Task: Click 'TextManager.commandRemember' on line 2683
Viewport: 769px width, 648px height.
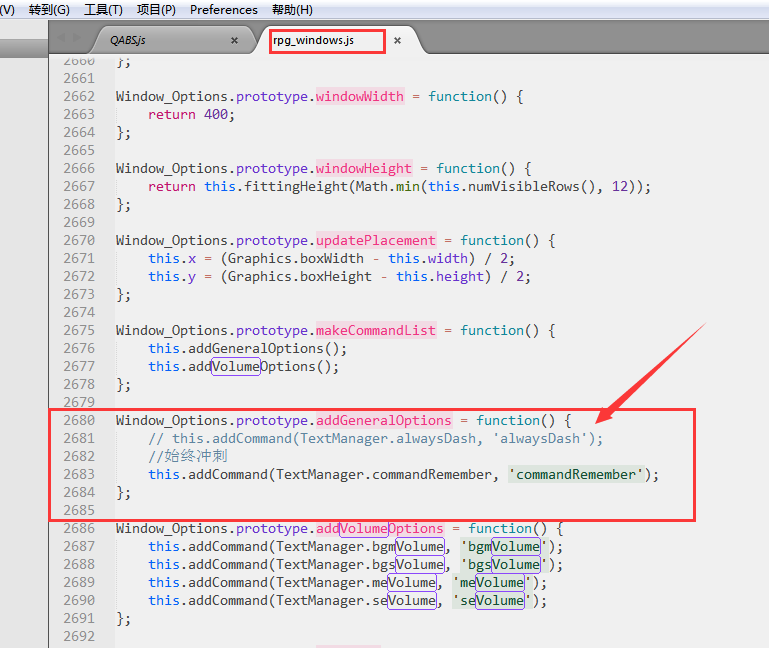Action: coord(384,474)
